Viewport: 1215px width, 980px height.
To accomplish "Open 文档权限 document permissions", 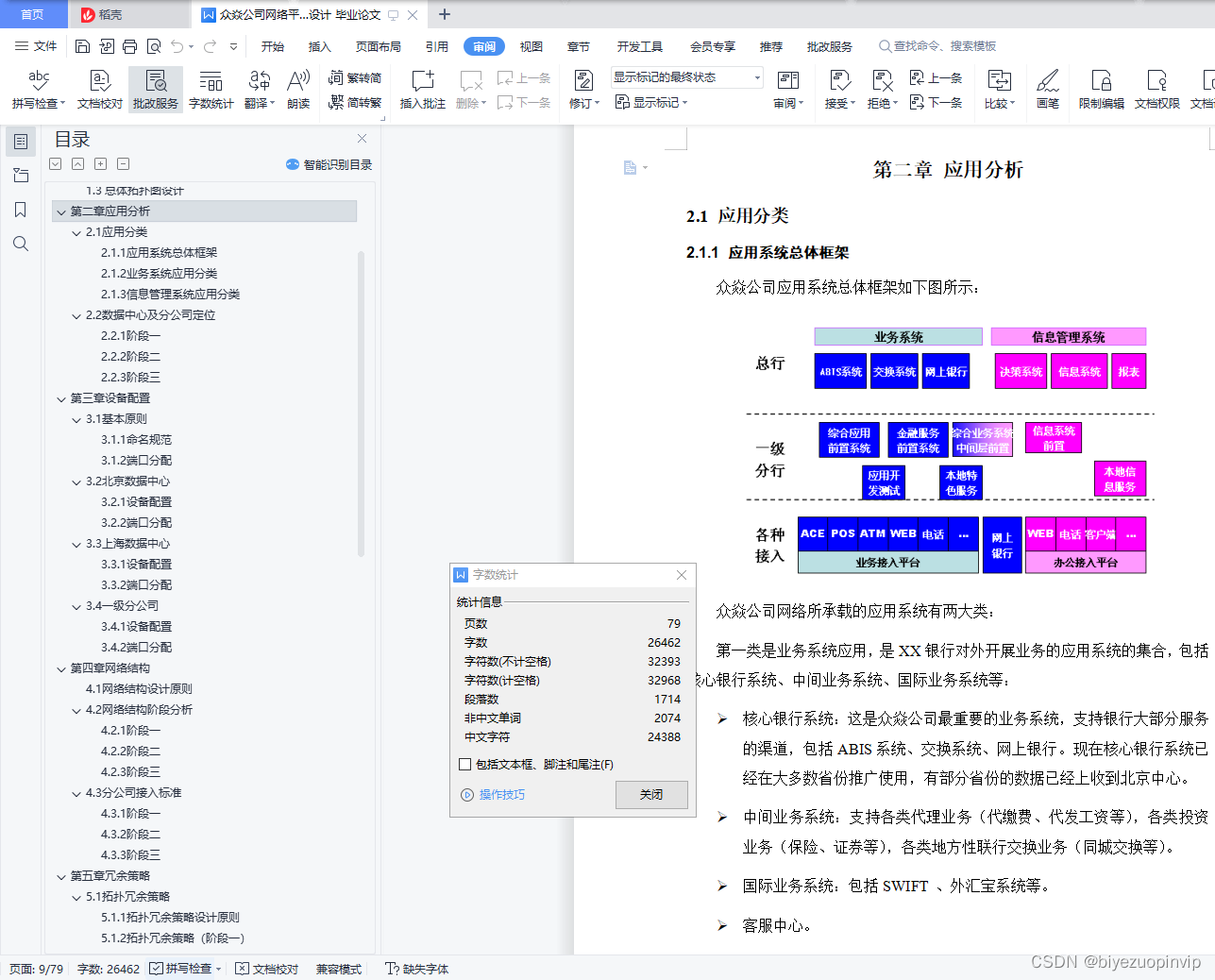I will pyautogui.click(x=1156, y=90).
